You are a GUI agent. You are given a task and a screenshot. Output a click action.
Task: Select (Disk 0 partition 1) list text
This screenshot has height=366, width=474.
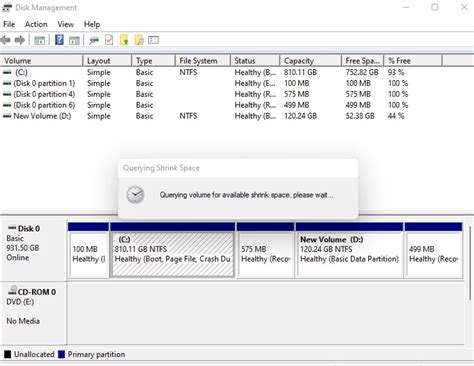[x=44, y=83]
